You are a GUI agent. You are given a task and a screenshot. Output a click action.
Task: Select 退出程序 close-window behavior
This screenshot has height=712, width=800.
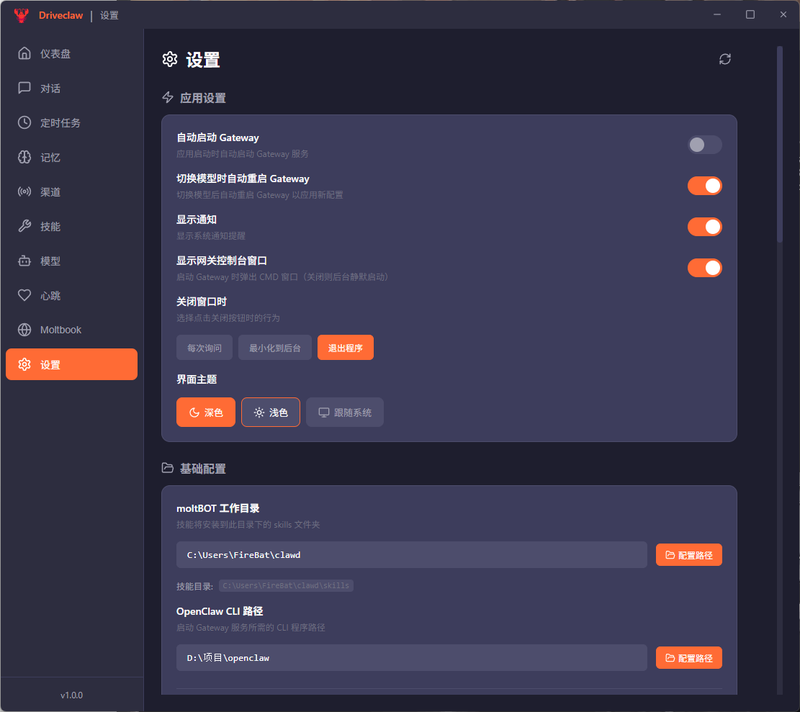pyautogui.click(x=345, y=348)
